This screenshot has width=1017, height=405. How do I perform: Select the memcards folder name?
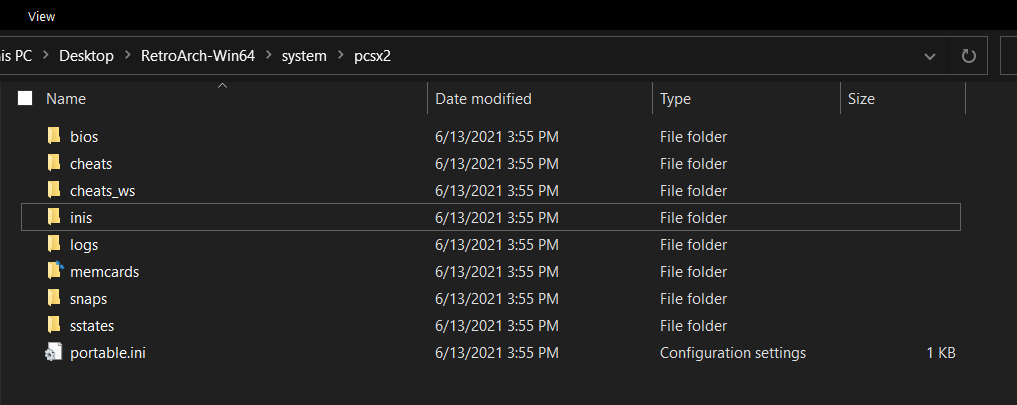pyautogui.click(x=104, y=272)
